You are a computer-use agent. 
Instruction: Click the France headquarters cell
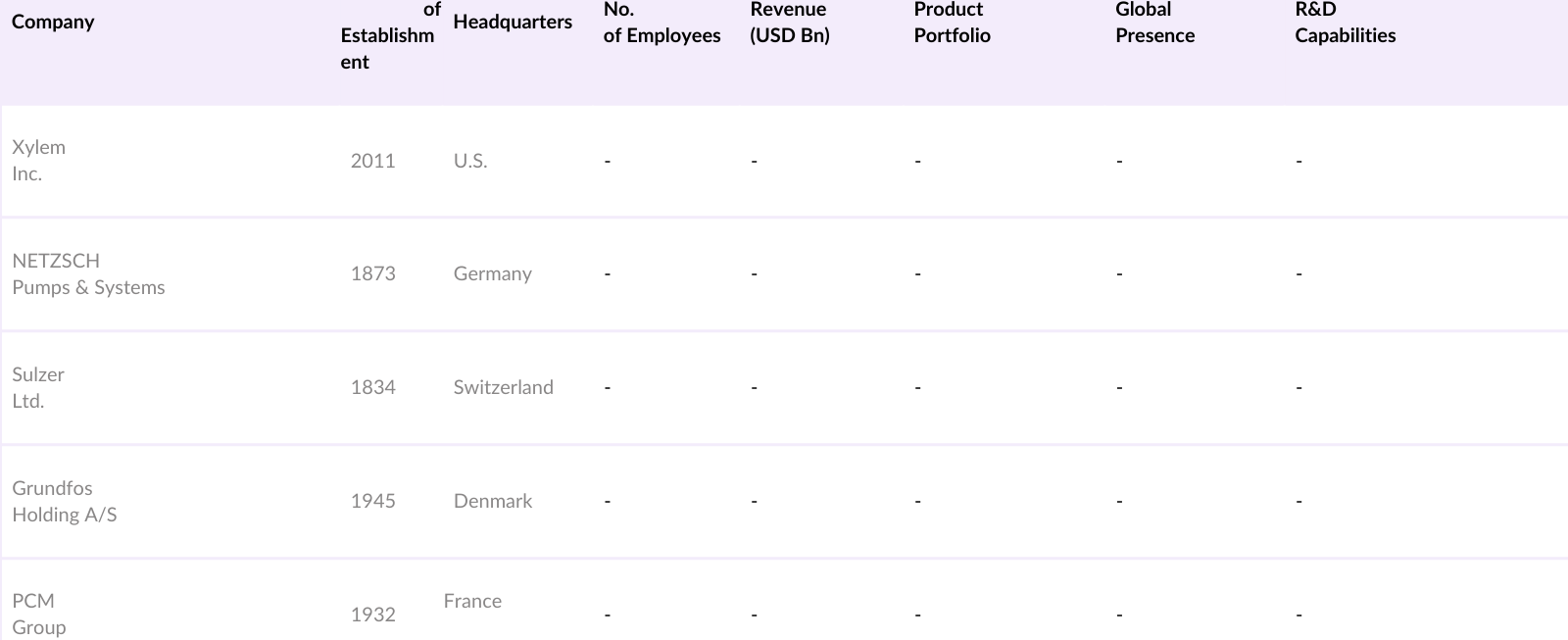tap(472, 602)
